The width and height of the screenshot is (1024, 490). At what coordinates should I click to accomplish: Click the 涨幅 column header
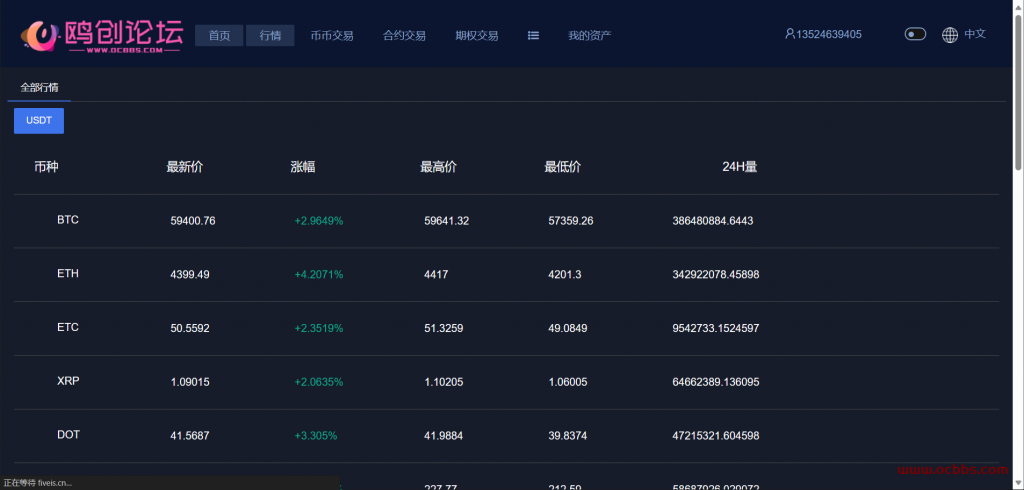point(303,167)
